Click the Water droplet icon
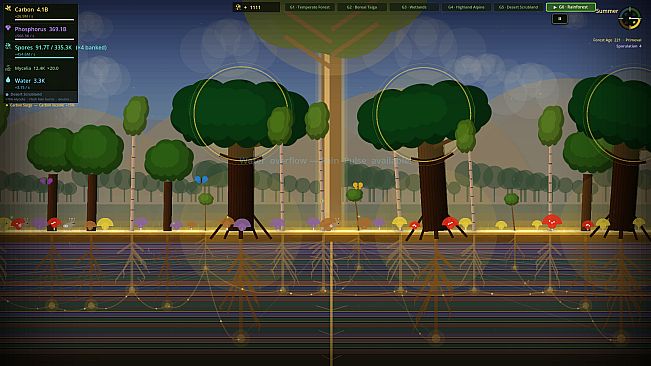 [8, 80]
